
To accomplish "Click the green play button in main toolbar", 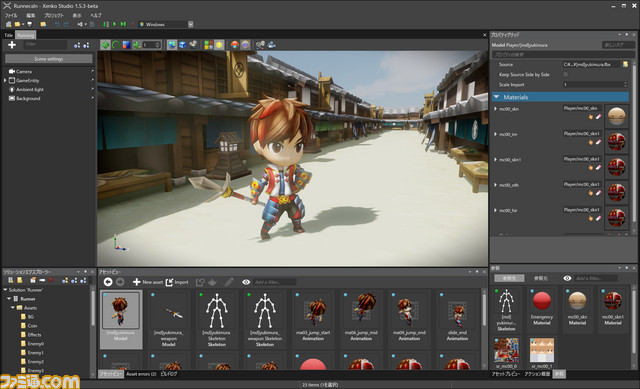I will (x=114, y=24).
